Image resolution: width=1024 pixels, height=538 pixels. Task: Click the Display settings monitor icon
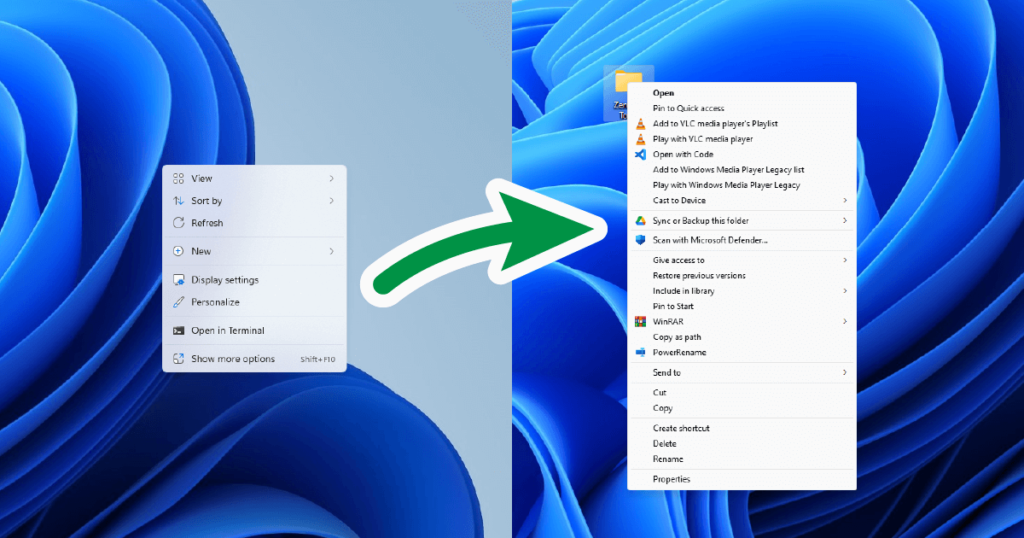click(x=178, y=279)
